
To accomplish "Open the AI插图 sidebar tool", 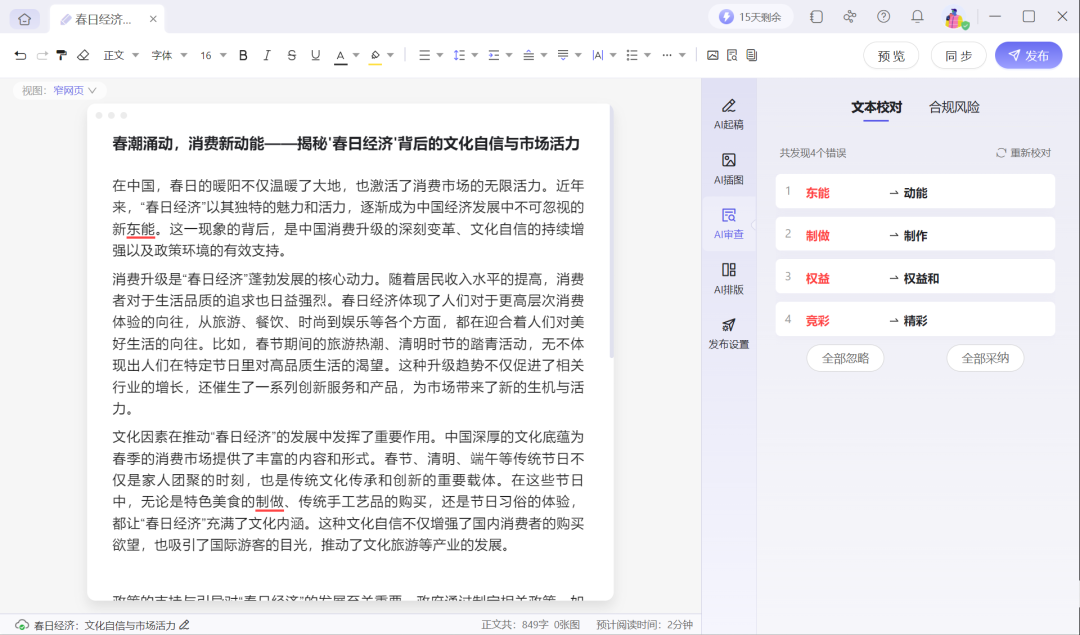I will [x=729, y=169].
